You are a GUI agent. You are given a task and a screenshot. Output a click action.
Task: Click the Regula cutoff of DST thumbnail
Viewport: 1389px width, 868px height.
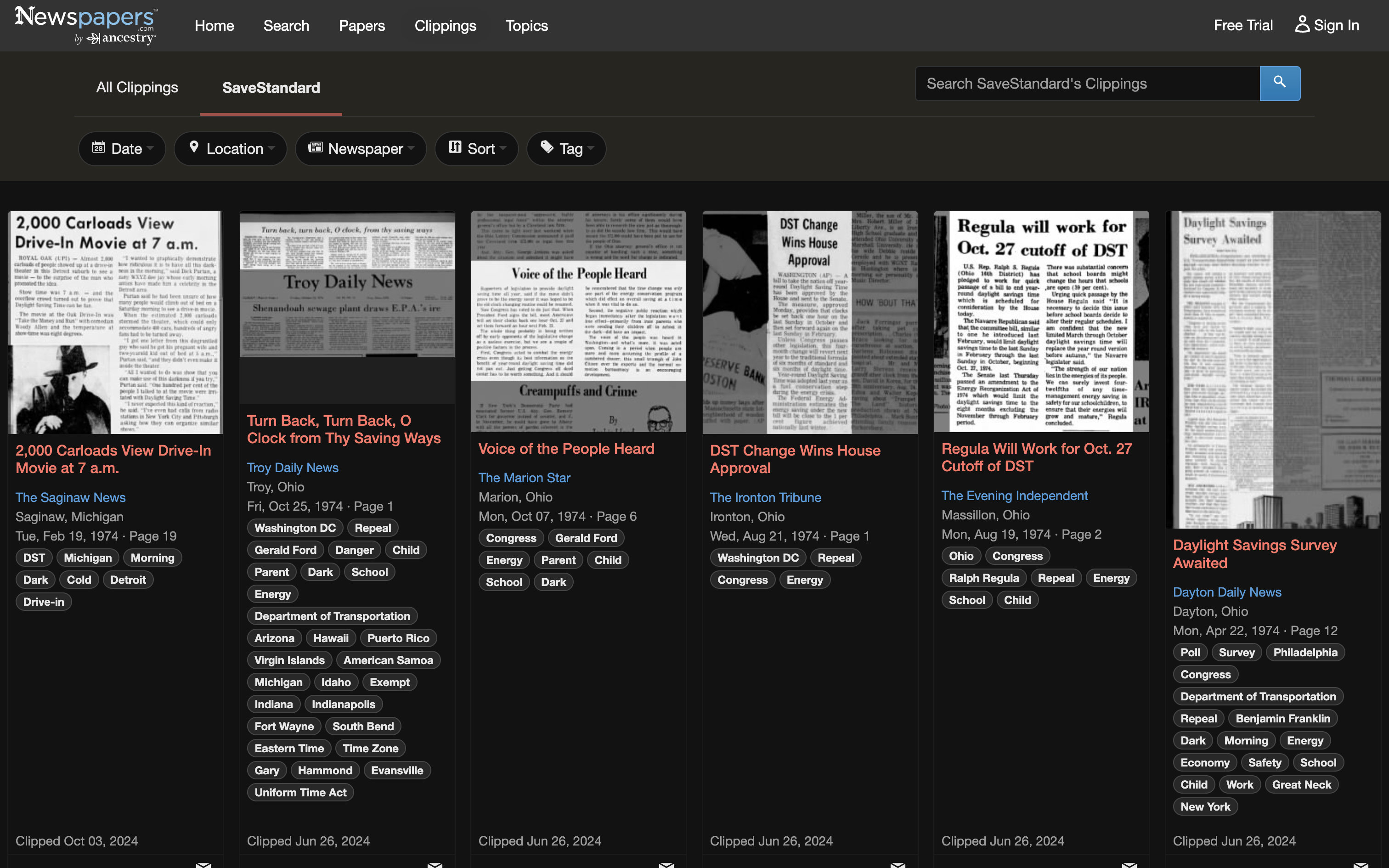pos(1041,321)
